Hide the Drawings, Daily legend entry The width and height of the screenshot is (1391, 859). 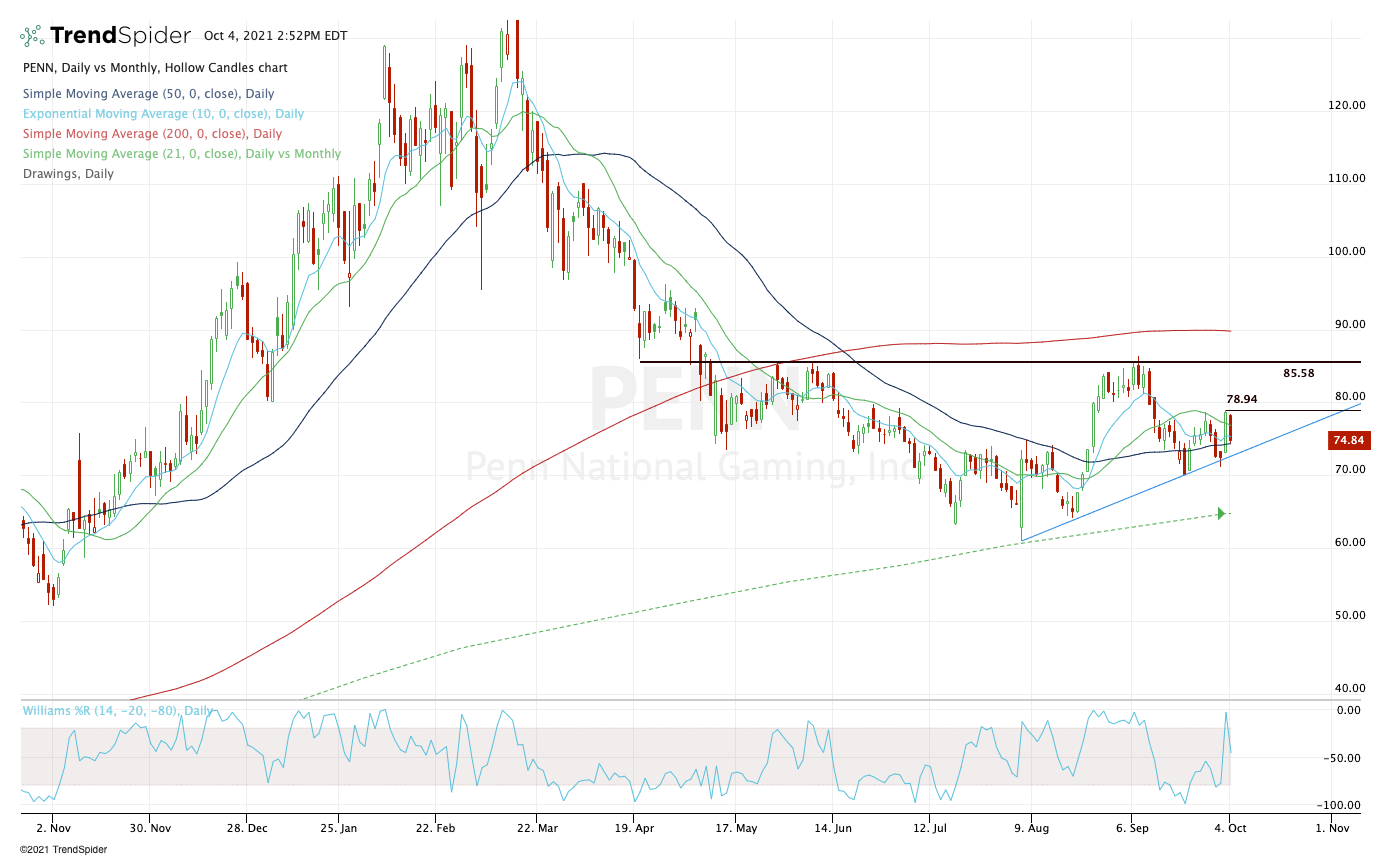pyautogui.click(x=68, y=174)
